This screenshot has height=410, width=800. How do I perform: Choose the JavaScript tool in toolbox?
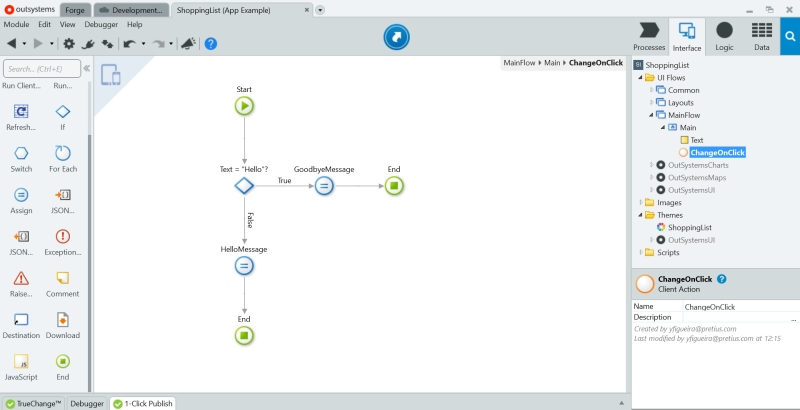pos(21,367)
